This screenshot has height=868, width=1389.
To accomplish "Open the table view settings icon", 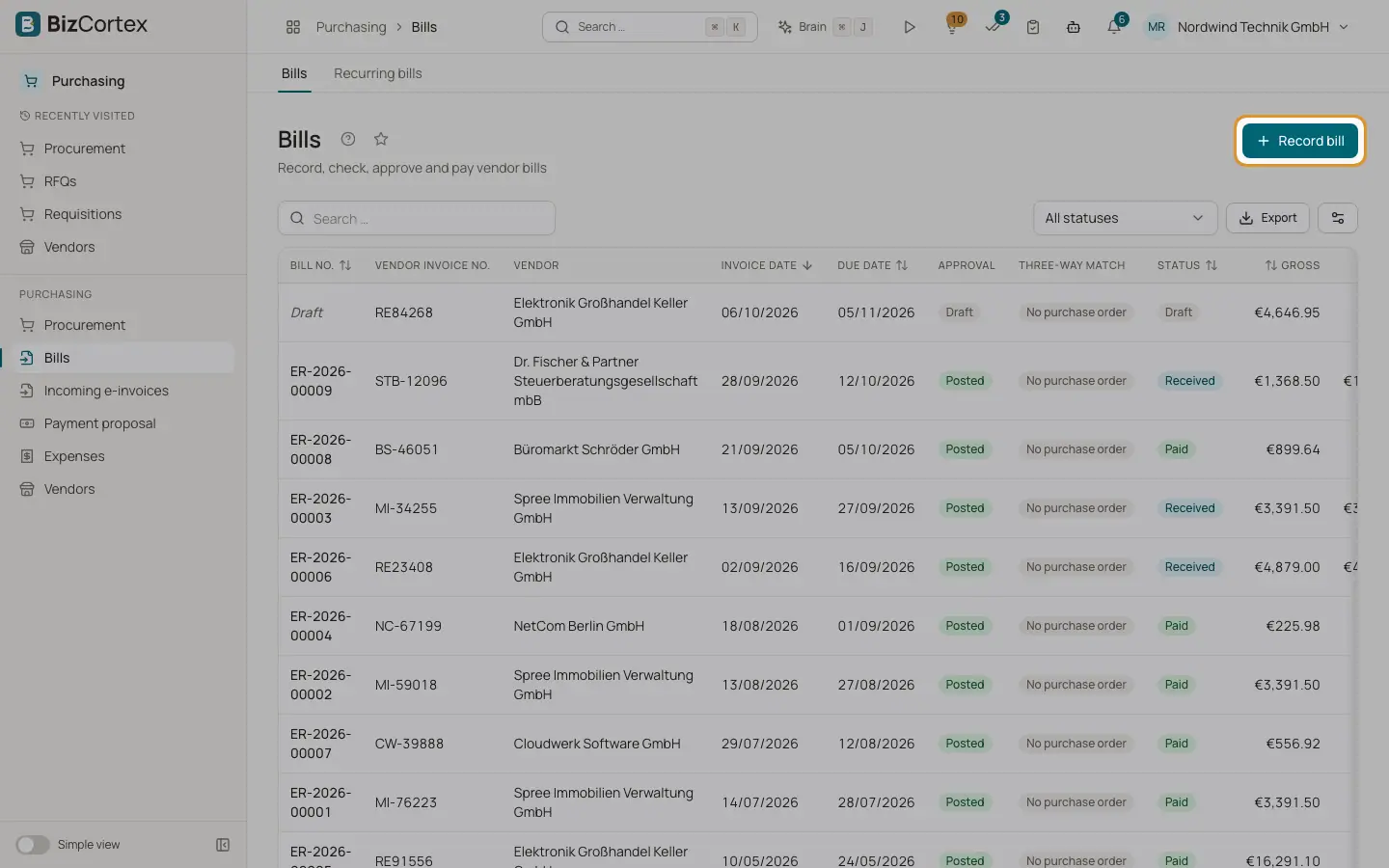I will 1338,218.
